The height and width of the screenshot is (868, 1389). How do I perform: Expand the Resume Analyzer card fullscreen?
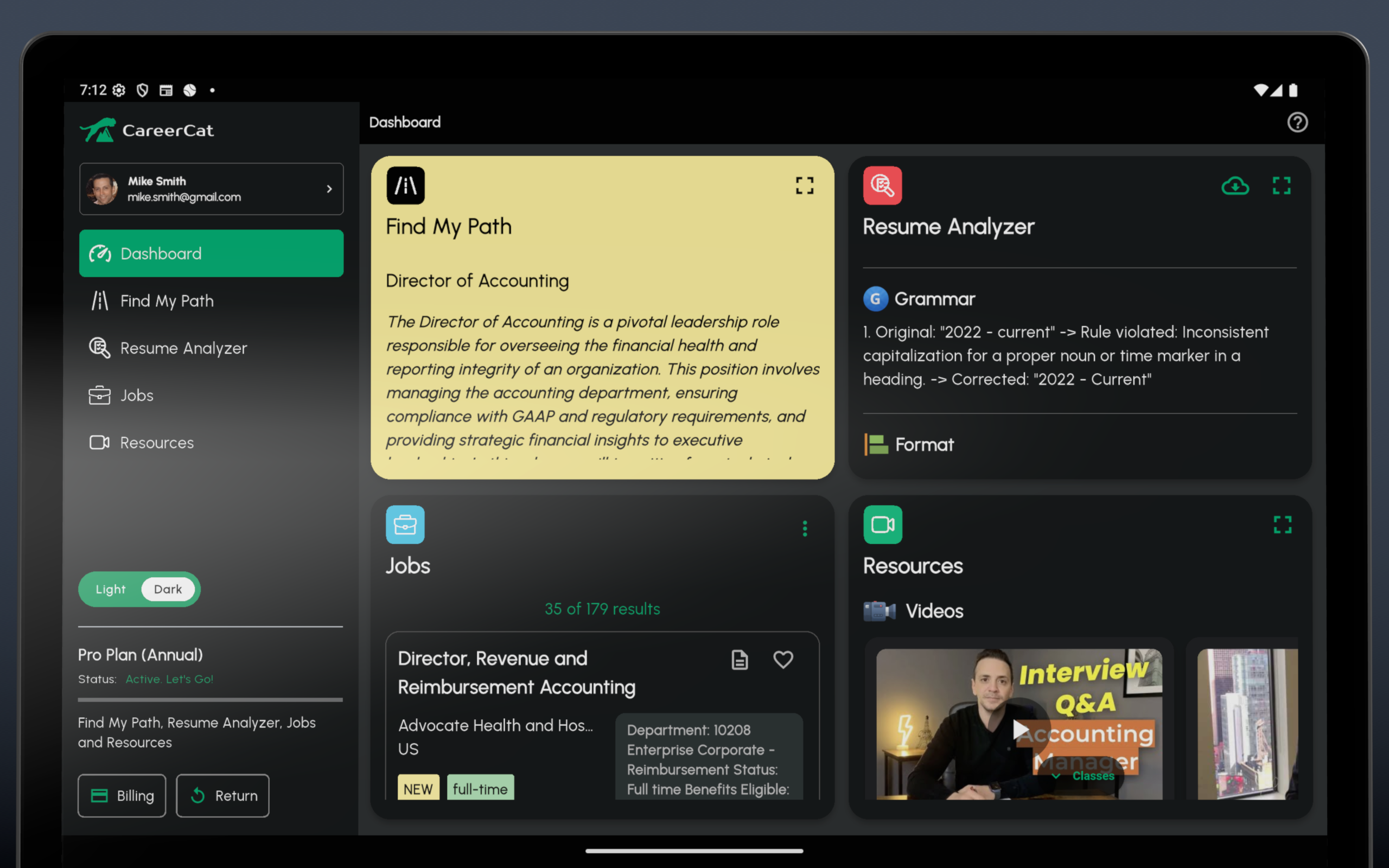[x=1281, y=186]
